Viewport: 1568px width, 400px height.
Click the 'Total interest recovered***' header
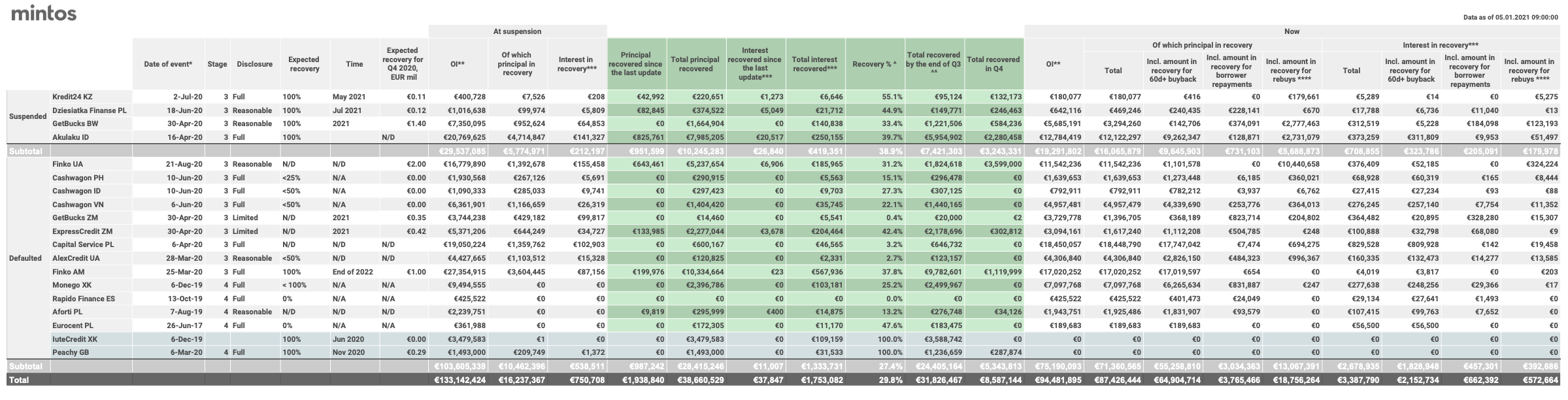[815, 64]
